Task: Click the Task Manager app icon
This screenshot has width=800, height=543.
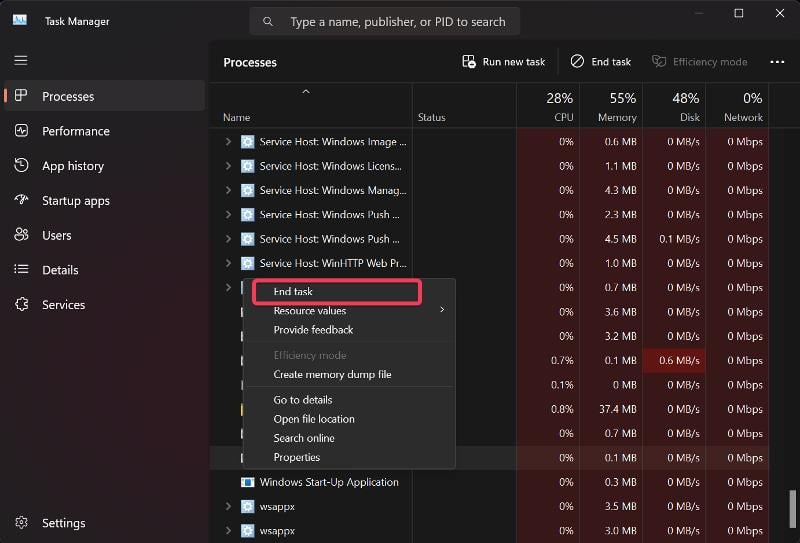Action: pyautogui.click(x=20, y=20)
